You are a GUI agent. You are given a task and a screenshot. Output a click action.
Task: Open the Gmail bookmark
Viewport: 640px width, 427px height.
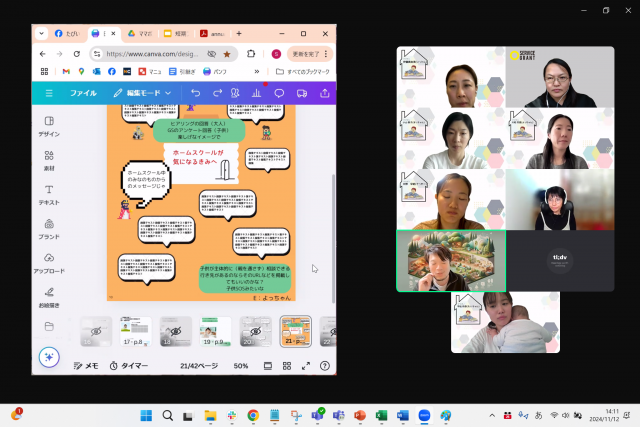[x=66, y=71]
